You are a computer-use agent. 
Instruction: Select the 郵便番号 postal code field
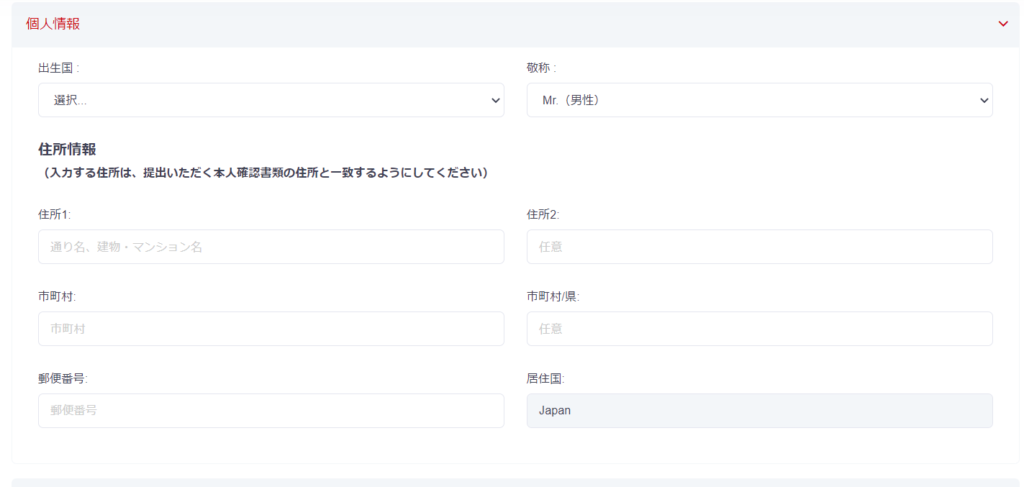coord(271,411)
